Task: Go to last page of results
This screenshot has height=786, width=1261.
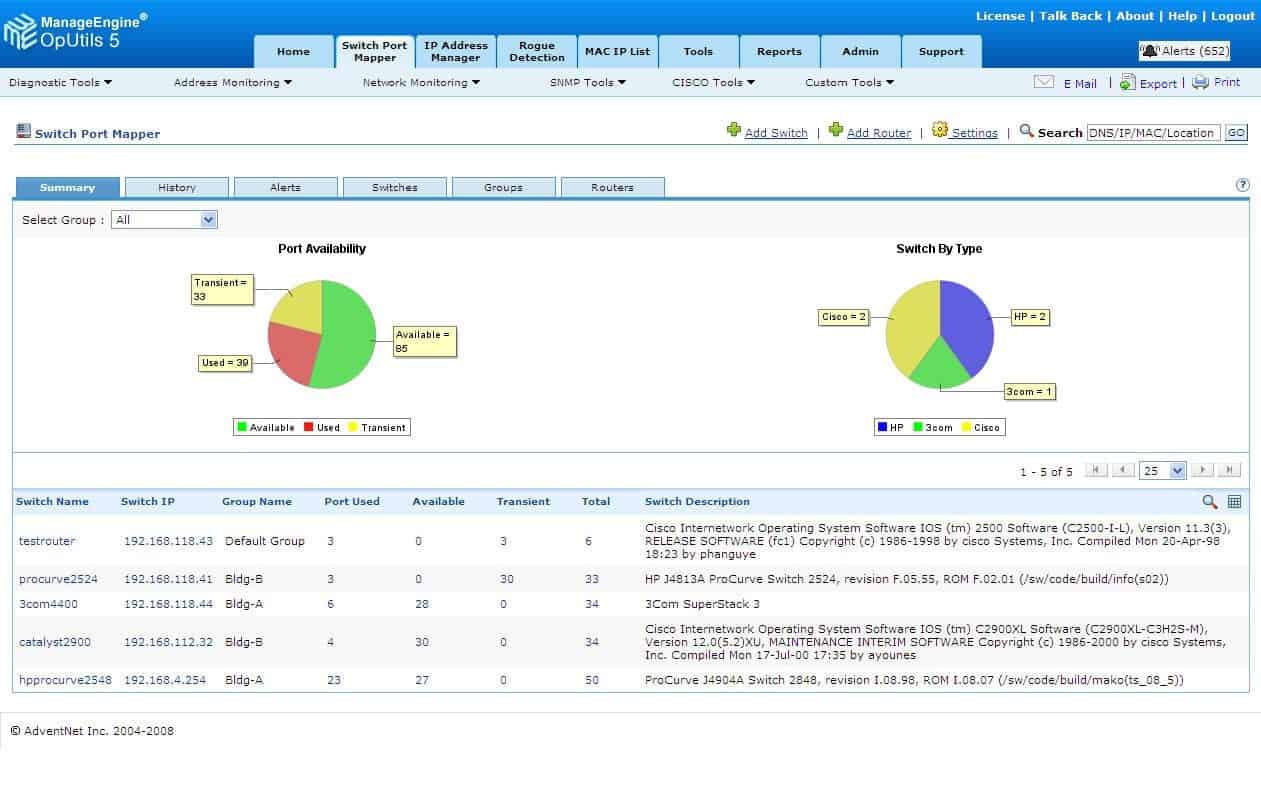Action: (1230, 470)
